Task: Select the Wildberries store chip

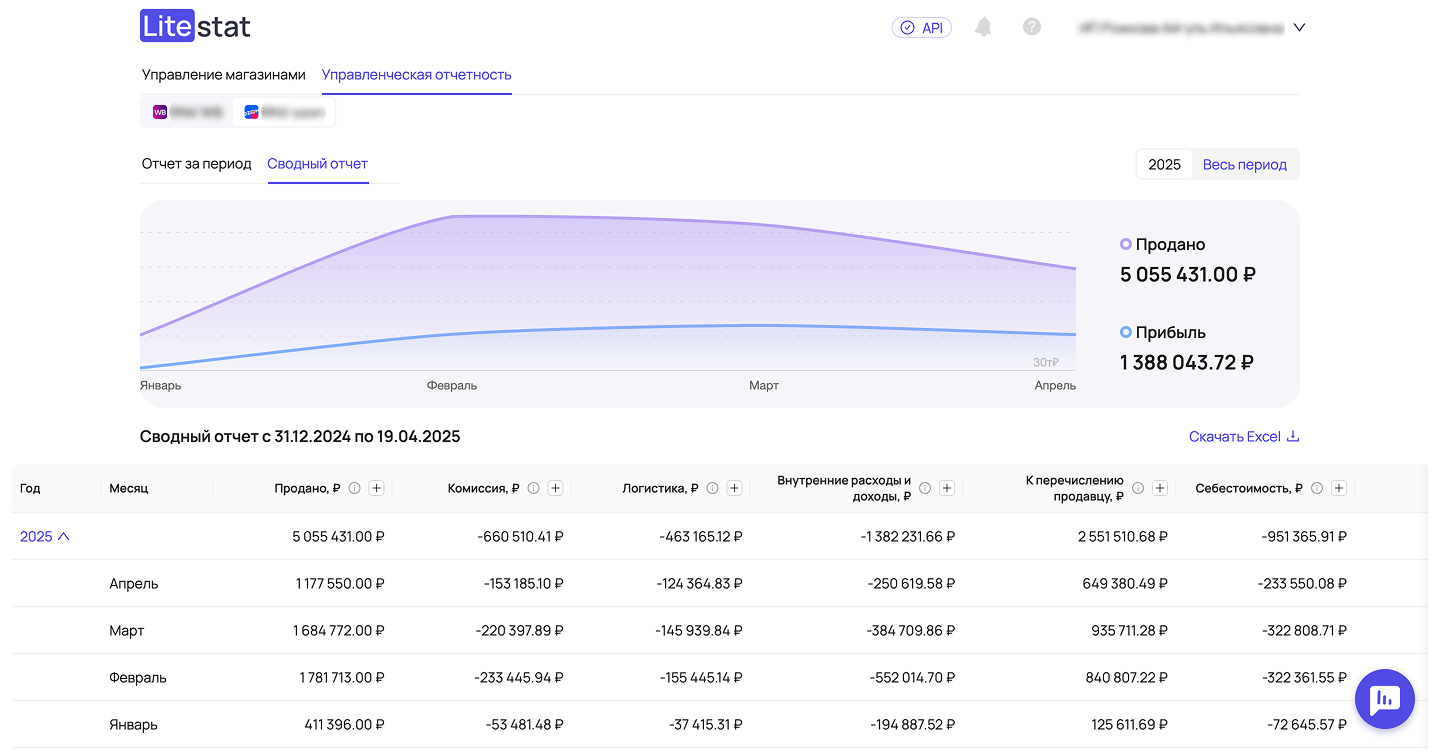Action: (188, 112)
